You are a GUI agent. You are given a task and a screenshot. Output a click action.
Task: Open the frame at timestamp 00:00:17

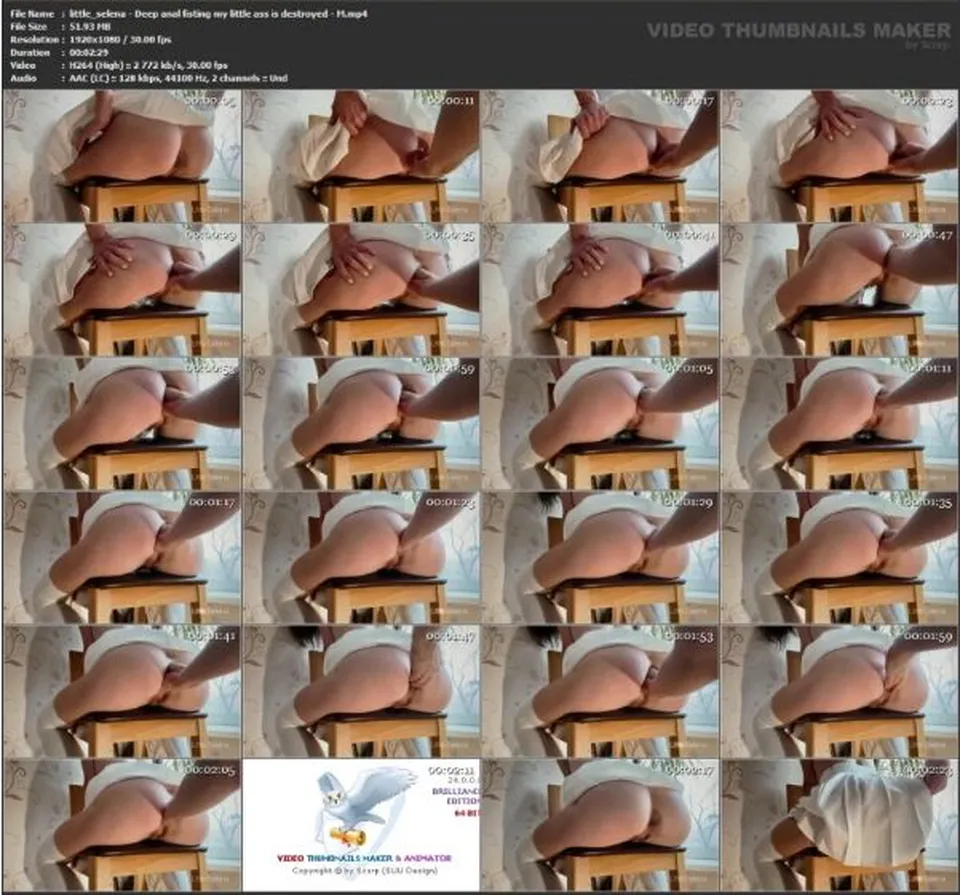[x=601, y=156]
